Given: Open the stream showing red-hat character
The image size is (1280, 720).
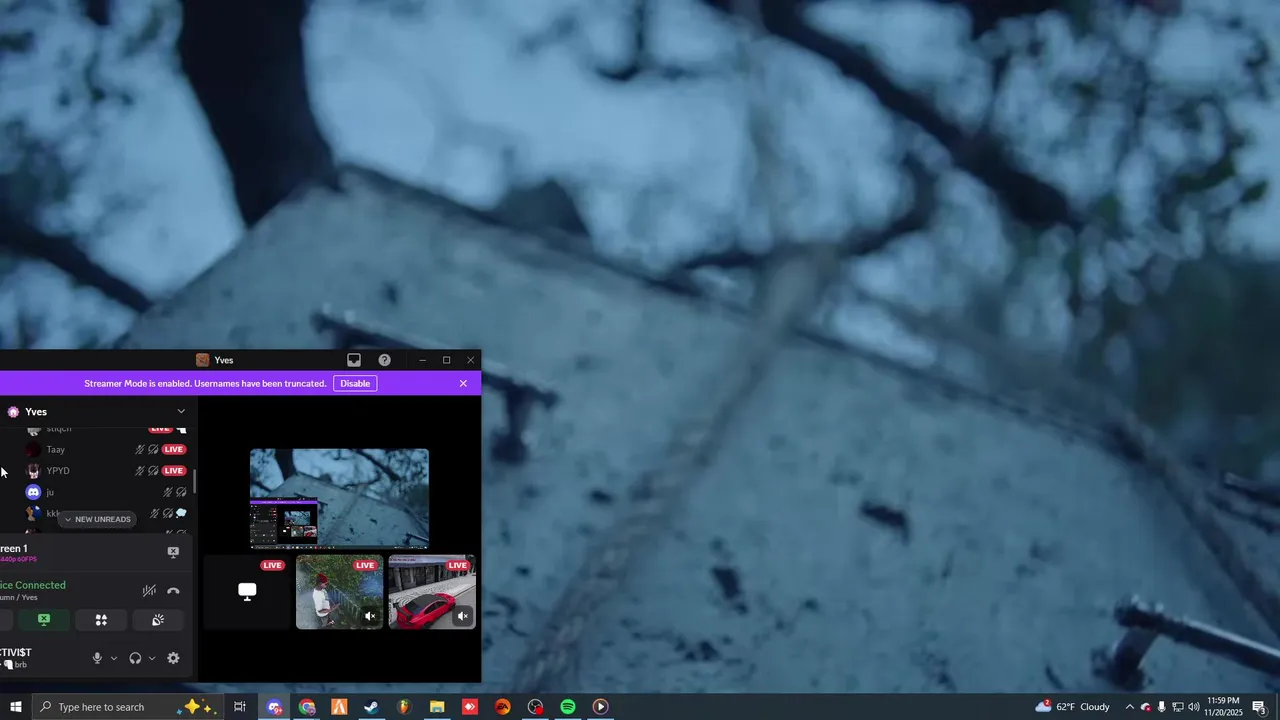Looking at the screenshot, I should (339, 592).
